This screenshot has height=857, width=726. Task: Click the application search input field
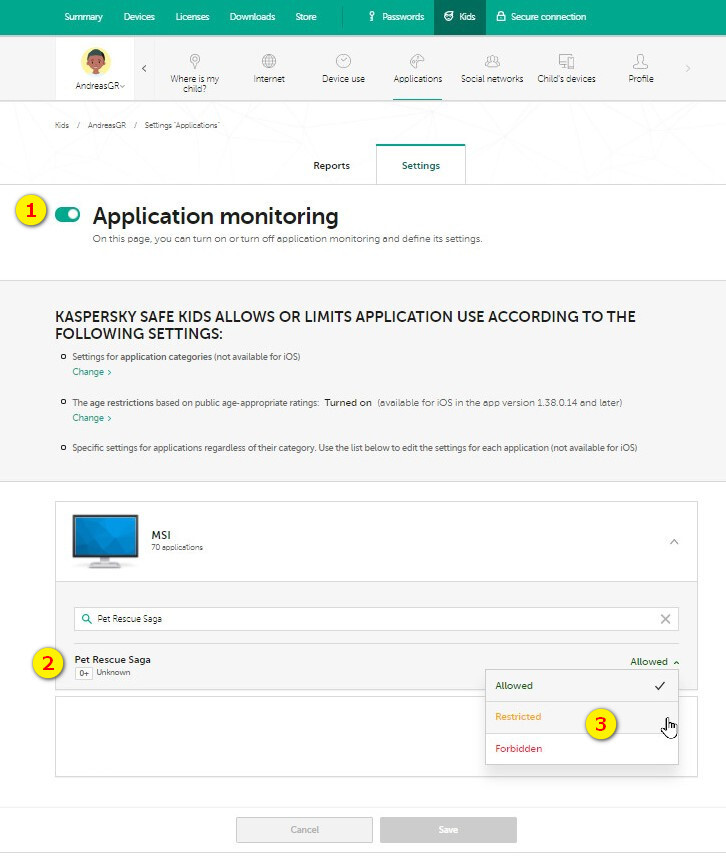pyautogui.click(x=376, y=619)
